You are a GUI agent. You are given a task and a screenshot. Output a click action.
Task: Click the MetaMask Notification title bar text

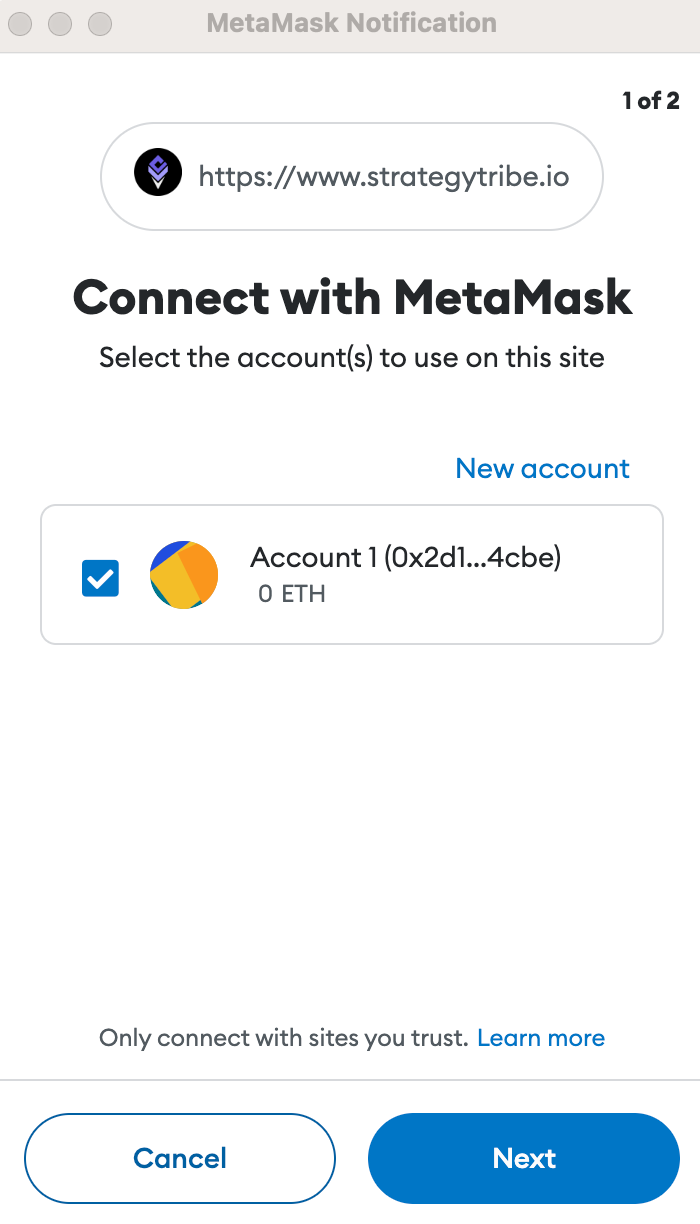click(351, 23)
